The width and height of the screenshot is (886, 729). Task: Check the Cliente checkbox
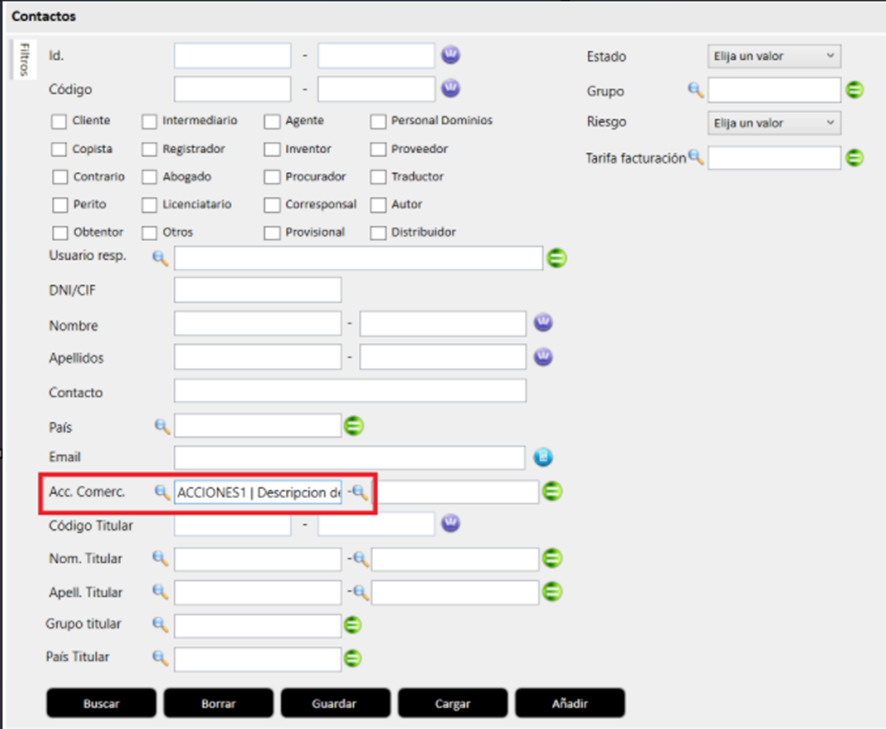59,121
